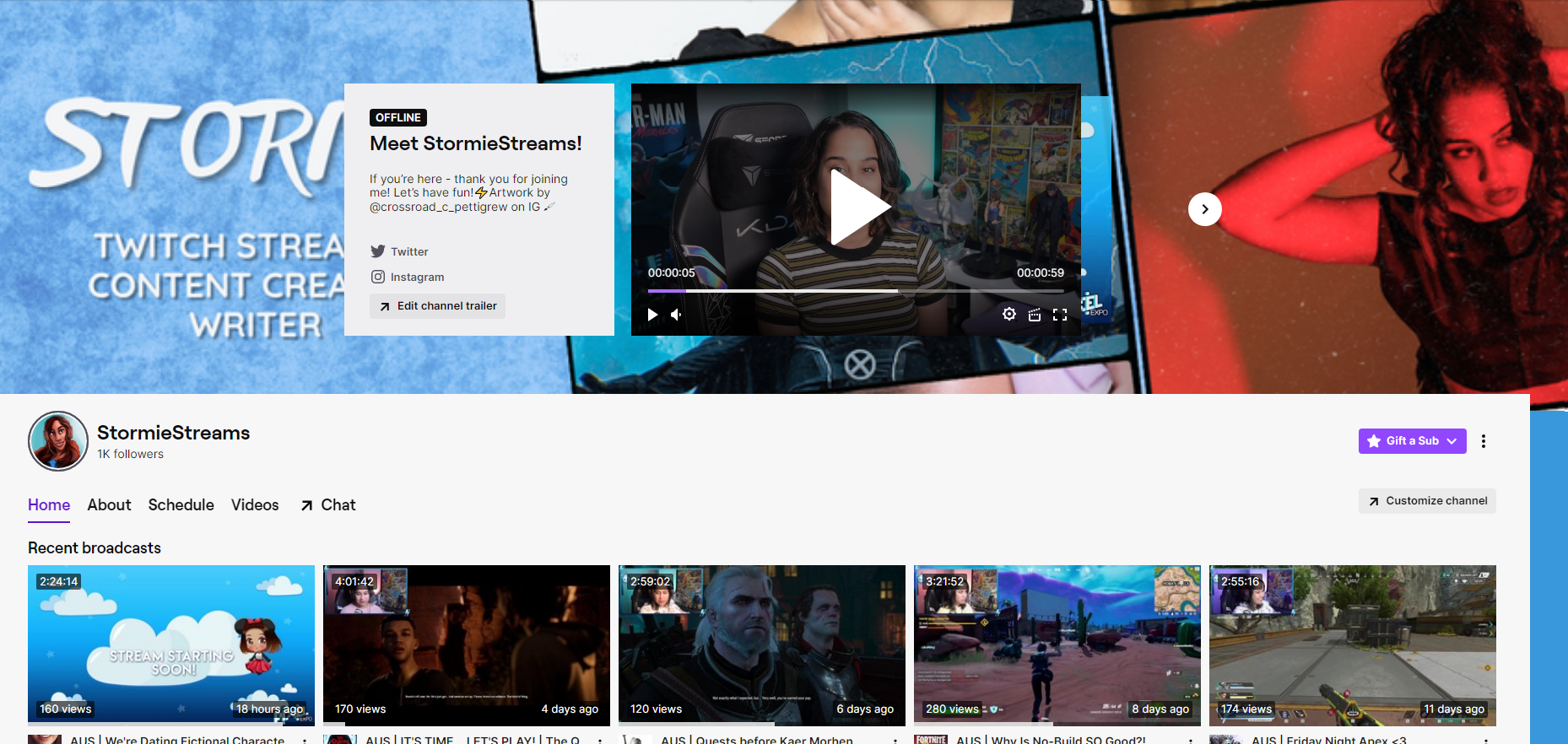The height and width of the screenshot is (744, 1568).
Task: Open the 4:01:42 broadcast thumbnail
Action: pos(467,645)
